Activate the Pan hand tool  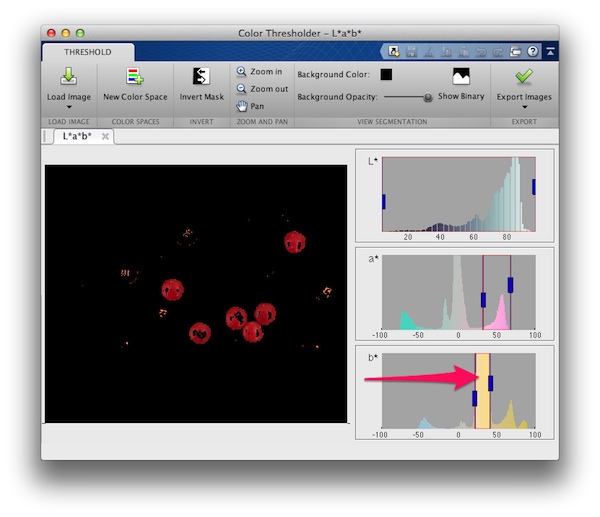[x=251, y=106]
